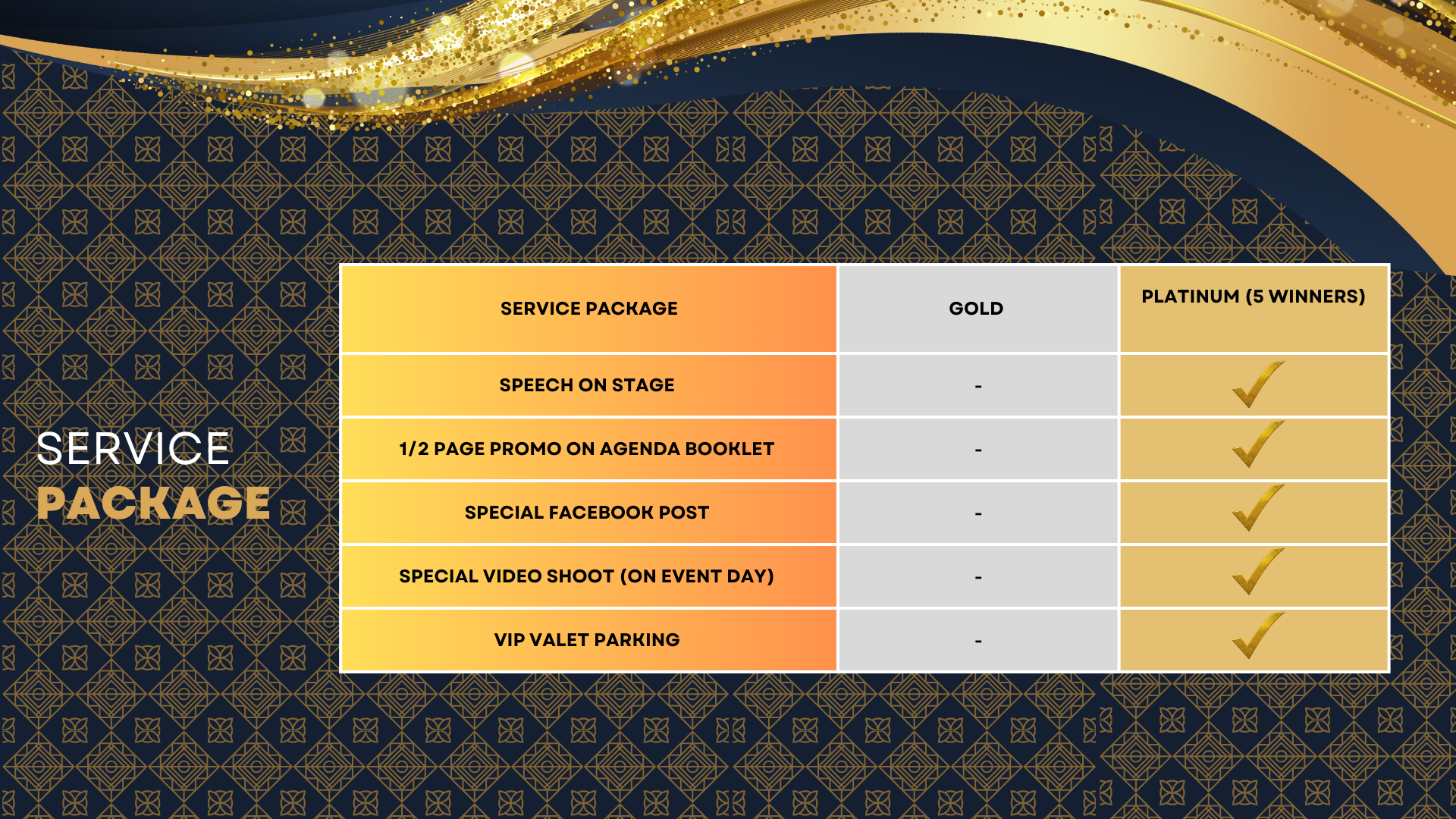Click the Gold dash for Speech on Stage

(978, 387)
